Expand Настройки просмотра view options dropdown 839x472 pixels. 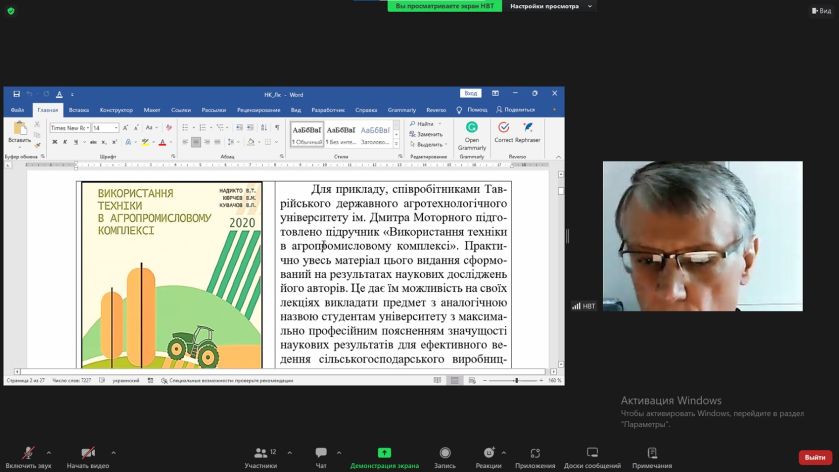pyautogui.click(x=550, y=6)
